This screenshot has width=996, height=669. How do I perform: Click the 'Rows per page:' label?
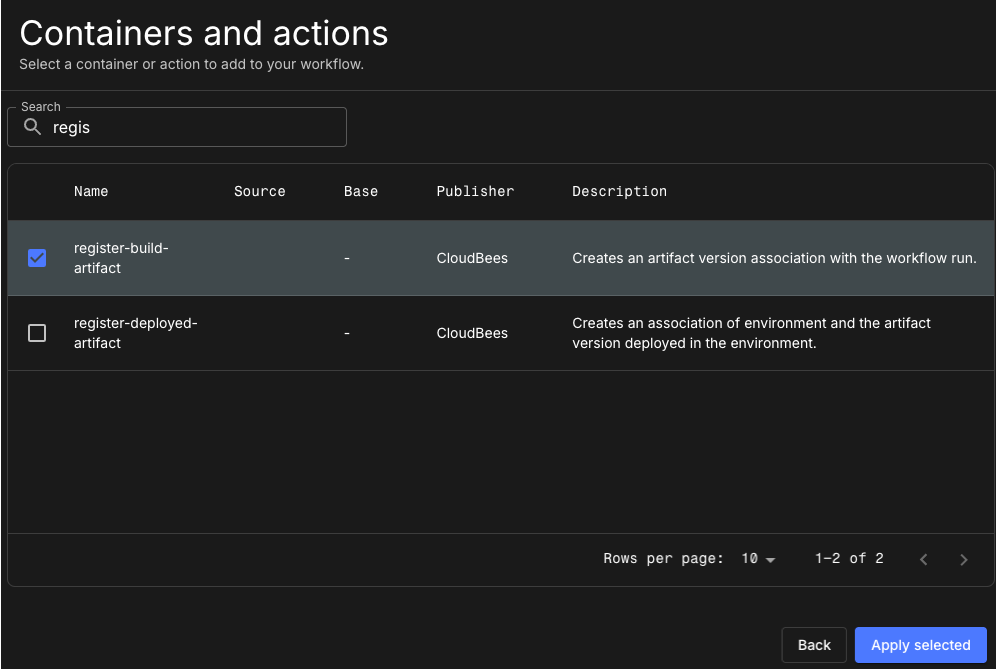click(663, 558)
